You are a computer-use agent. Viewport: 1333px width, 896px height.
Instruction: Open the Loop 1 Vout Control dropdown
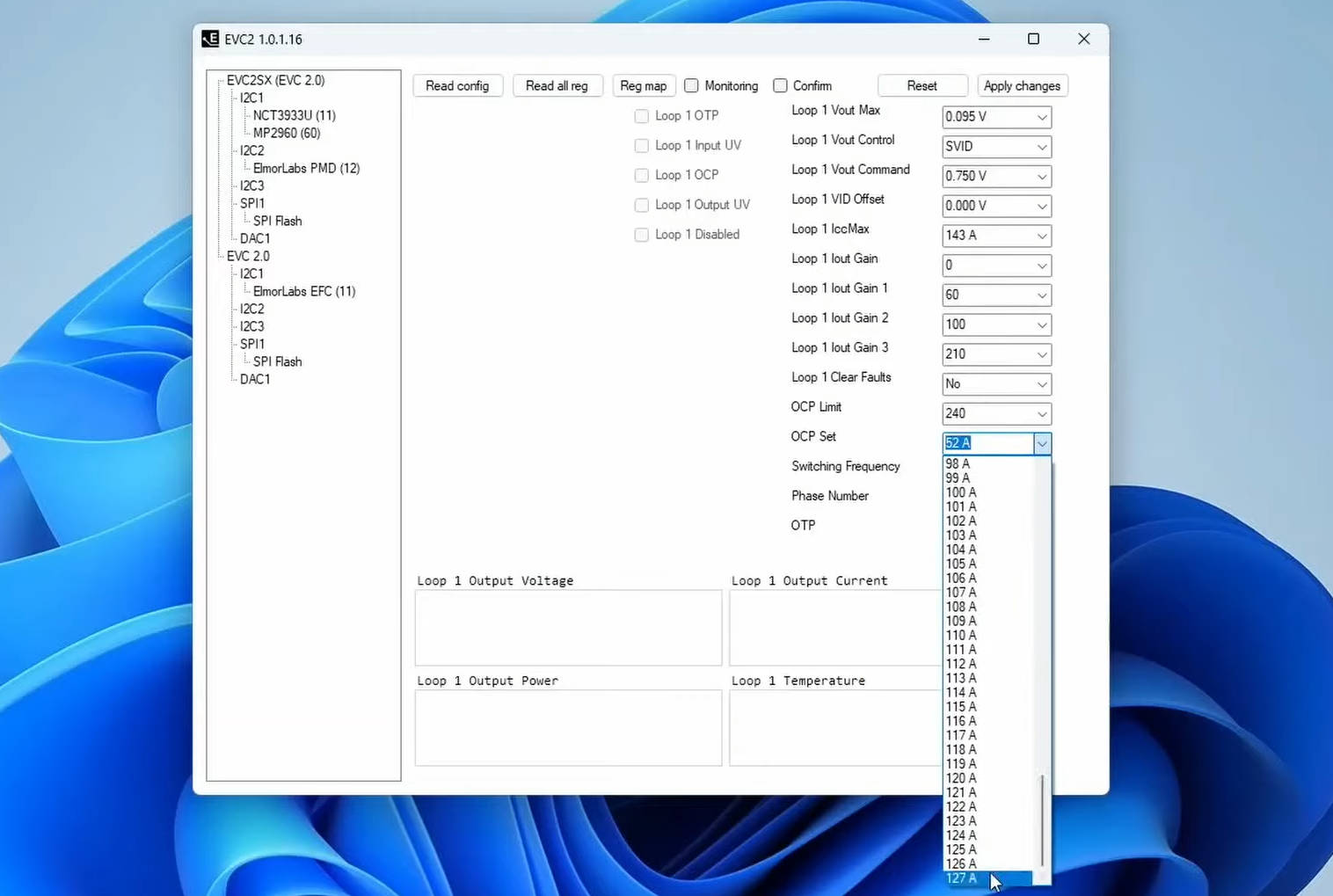coord(996,146)
